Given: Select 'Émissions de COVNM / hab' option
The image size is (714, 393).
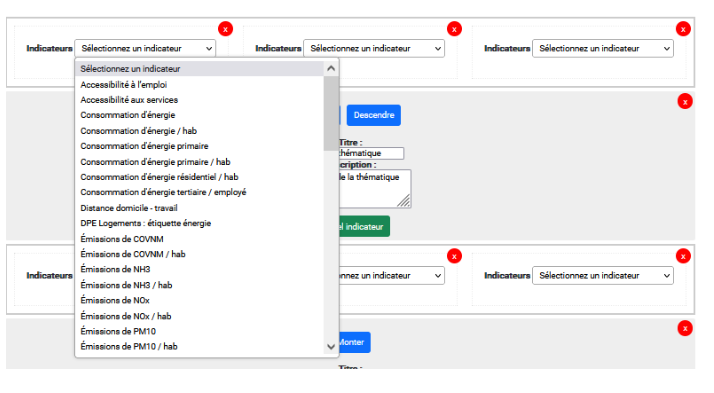Looking at the screenshot, I should pyautogui.click(x=199, y=254).
